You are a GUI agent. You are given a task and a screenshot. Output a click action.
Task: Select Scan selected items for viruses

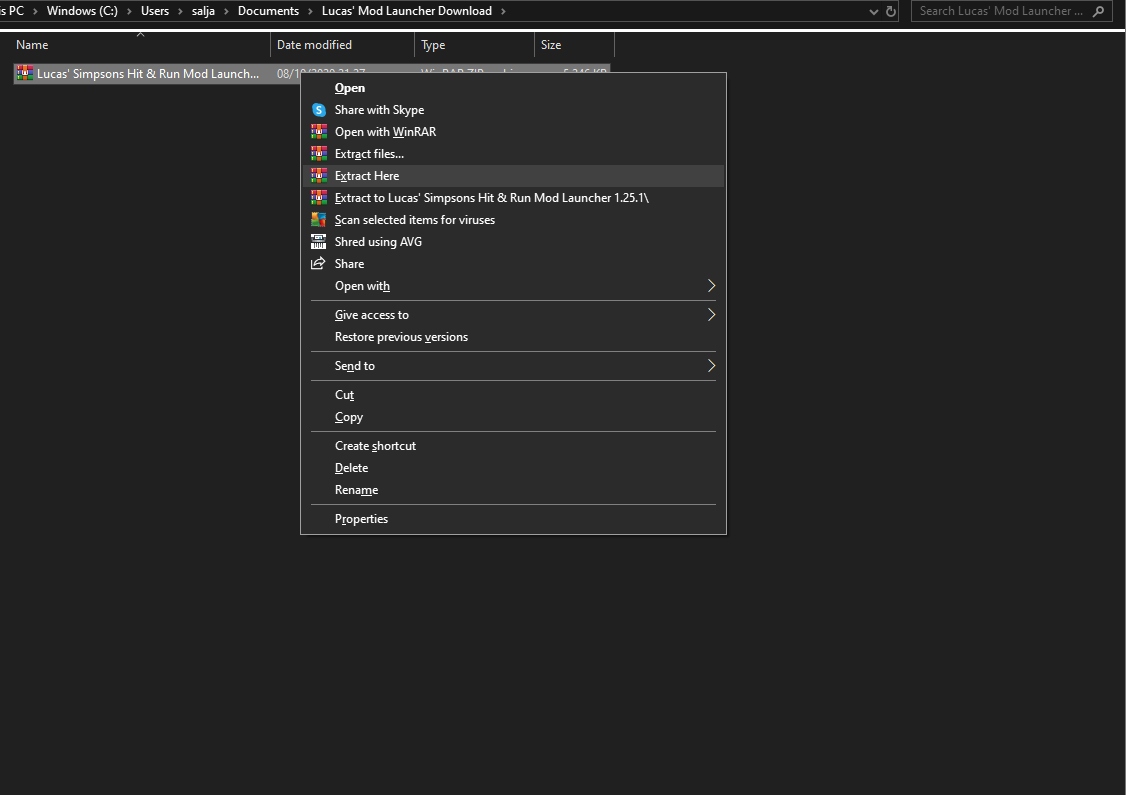(513, 220)
